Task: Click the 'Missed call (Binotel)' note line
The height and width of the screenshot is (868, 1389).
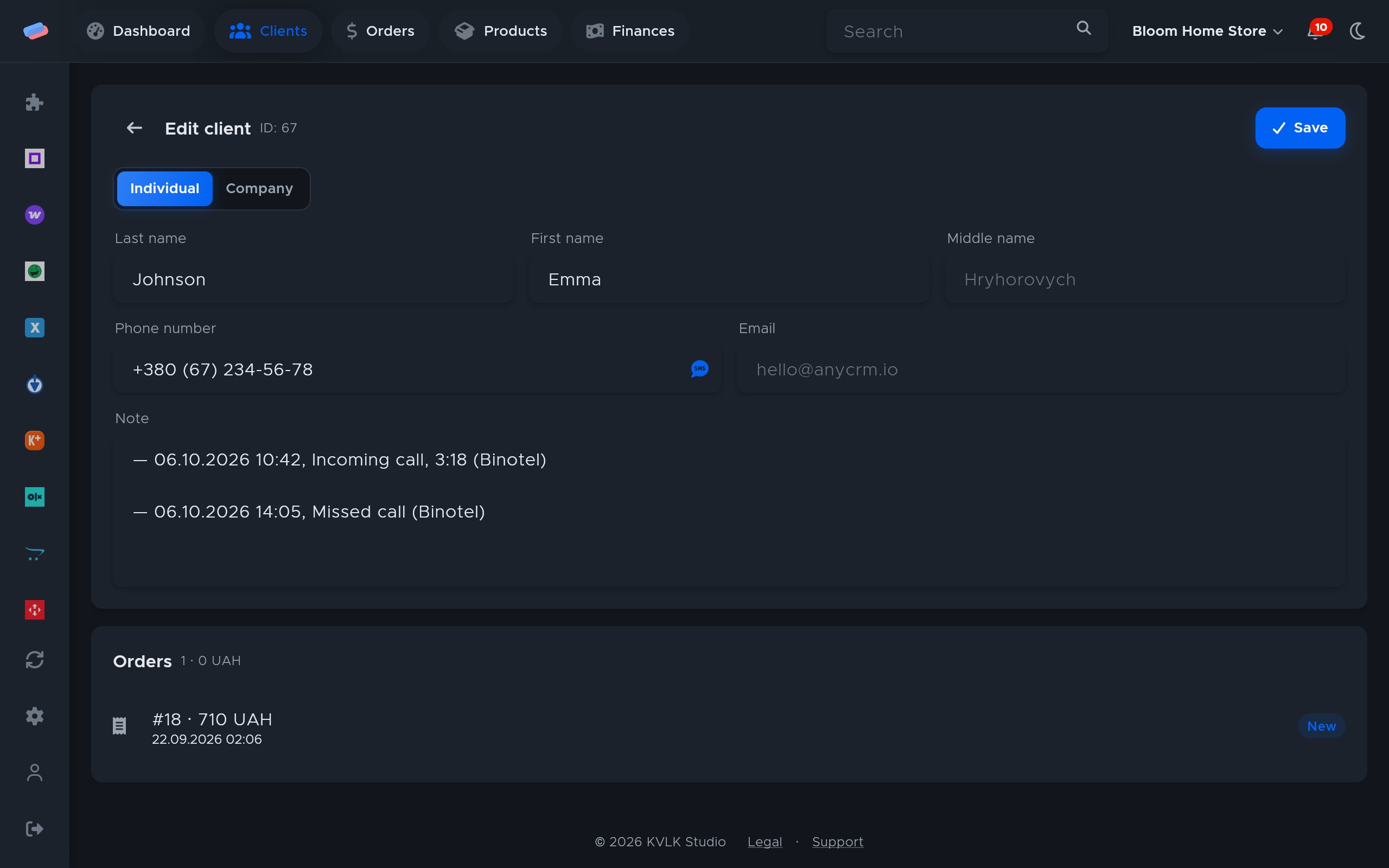Action: (398, 512)
